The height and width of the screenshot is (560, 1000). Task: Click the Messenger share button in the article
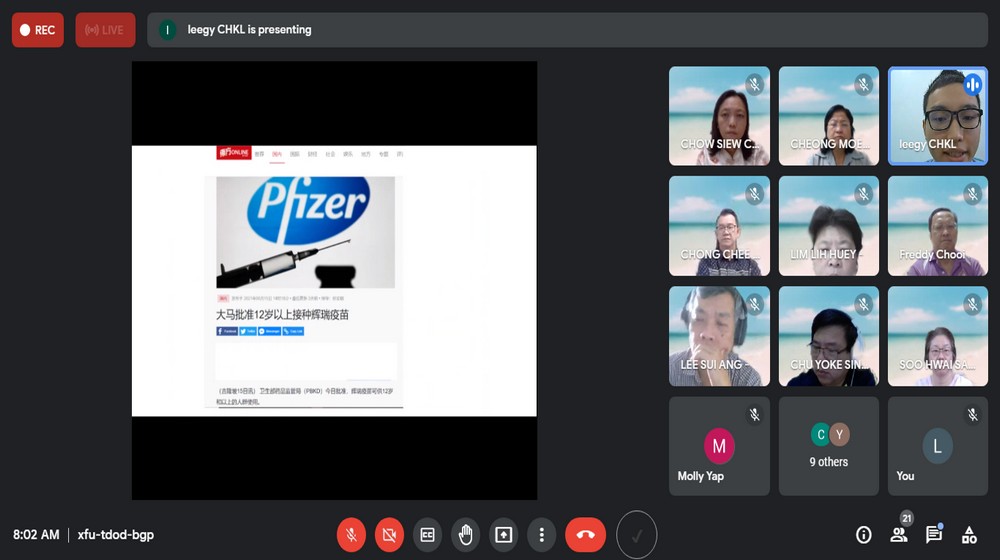pos(269,331)
